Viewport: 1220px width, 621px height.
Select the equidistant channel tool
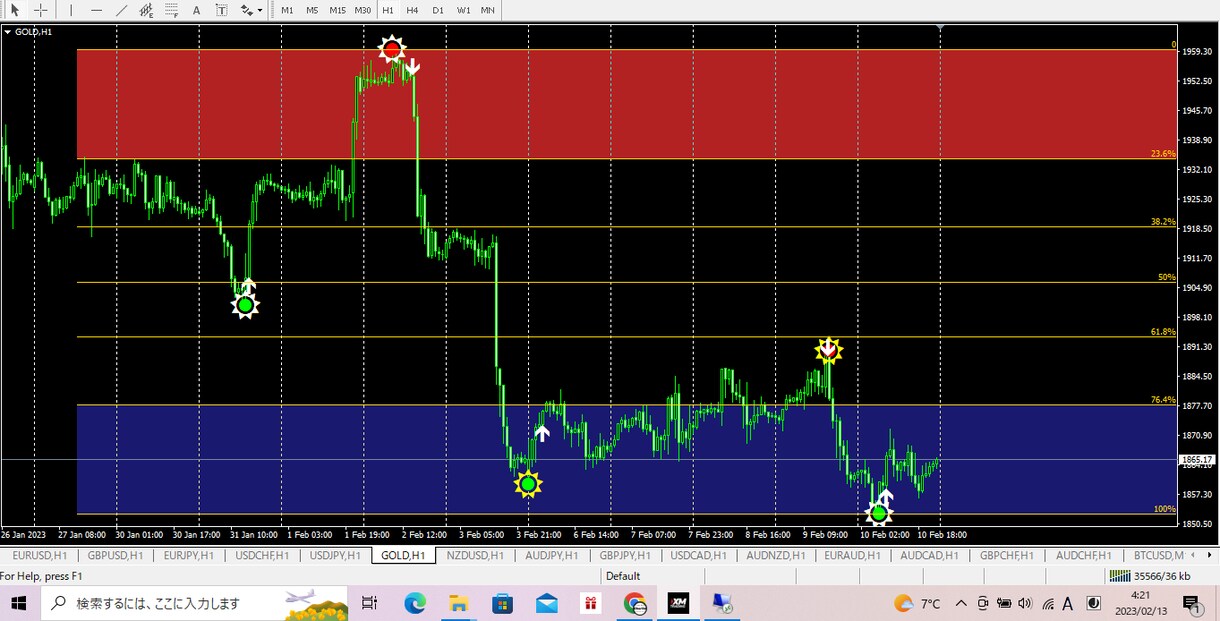pyautogui.click(x=146, y=10)
